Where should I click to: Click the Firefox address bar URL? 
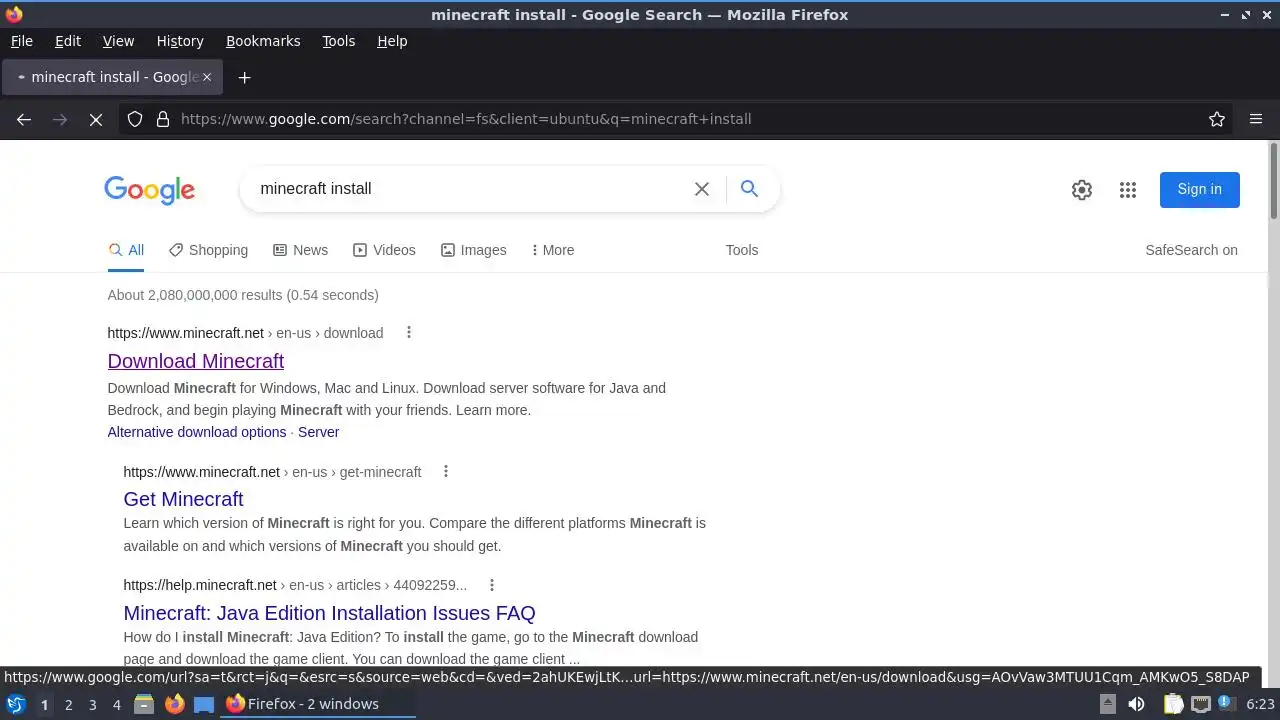coord(466,119)
